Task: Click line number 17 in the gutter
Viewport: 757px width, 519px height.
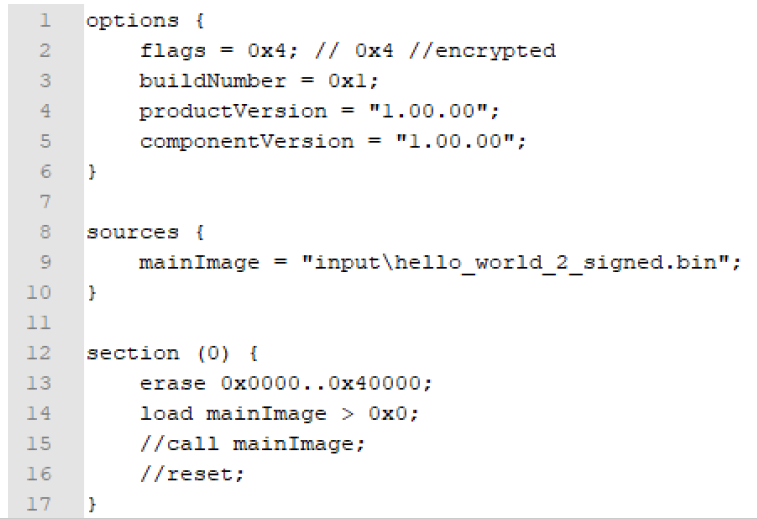Action: (x=41, y=504)
